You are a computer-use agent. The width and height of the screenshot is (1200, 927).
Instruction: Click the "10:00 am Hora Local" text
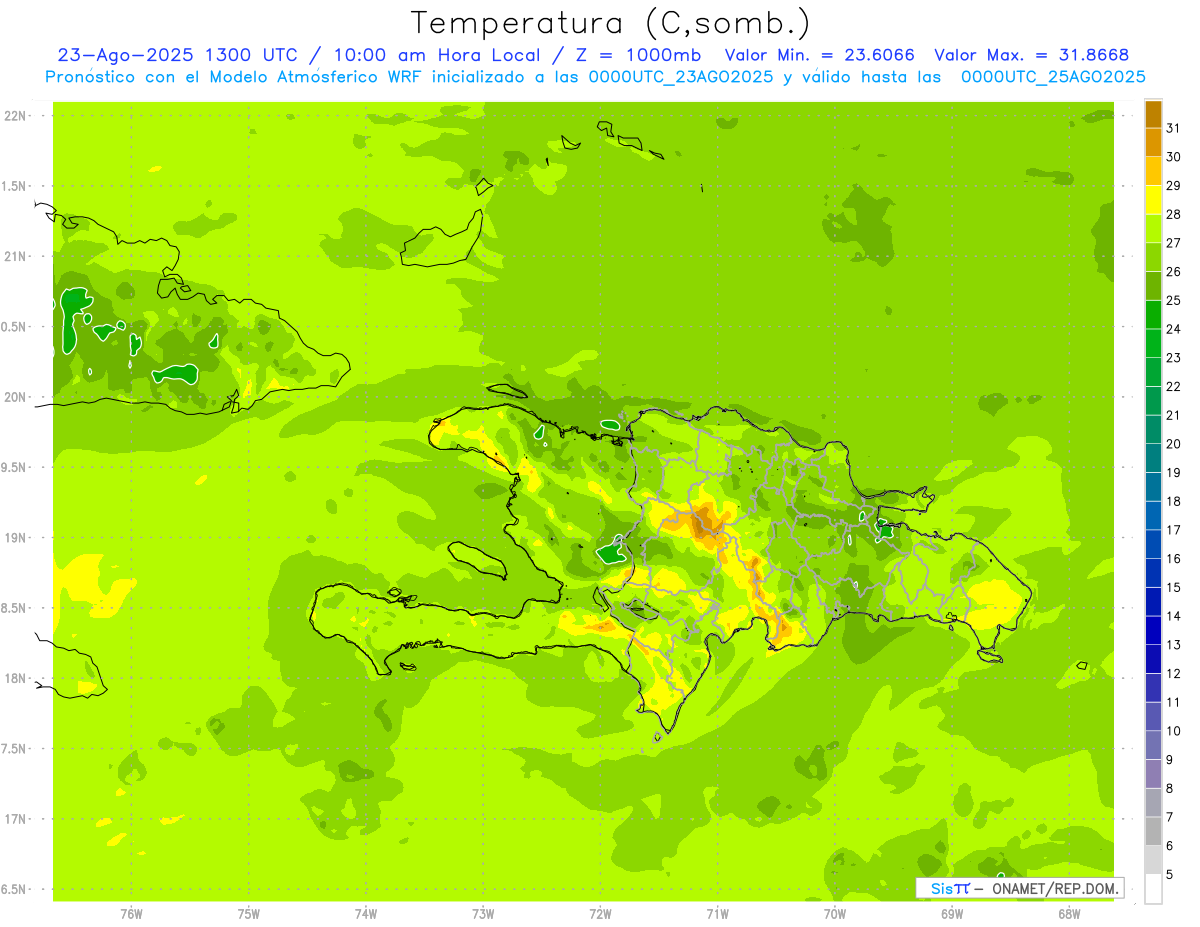[434, 55]
